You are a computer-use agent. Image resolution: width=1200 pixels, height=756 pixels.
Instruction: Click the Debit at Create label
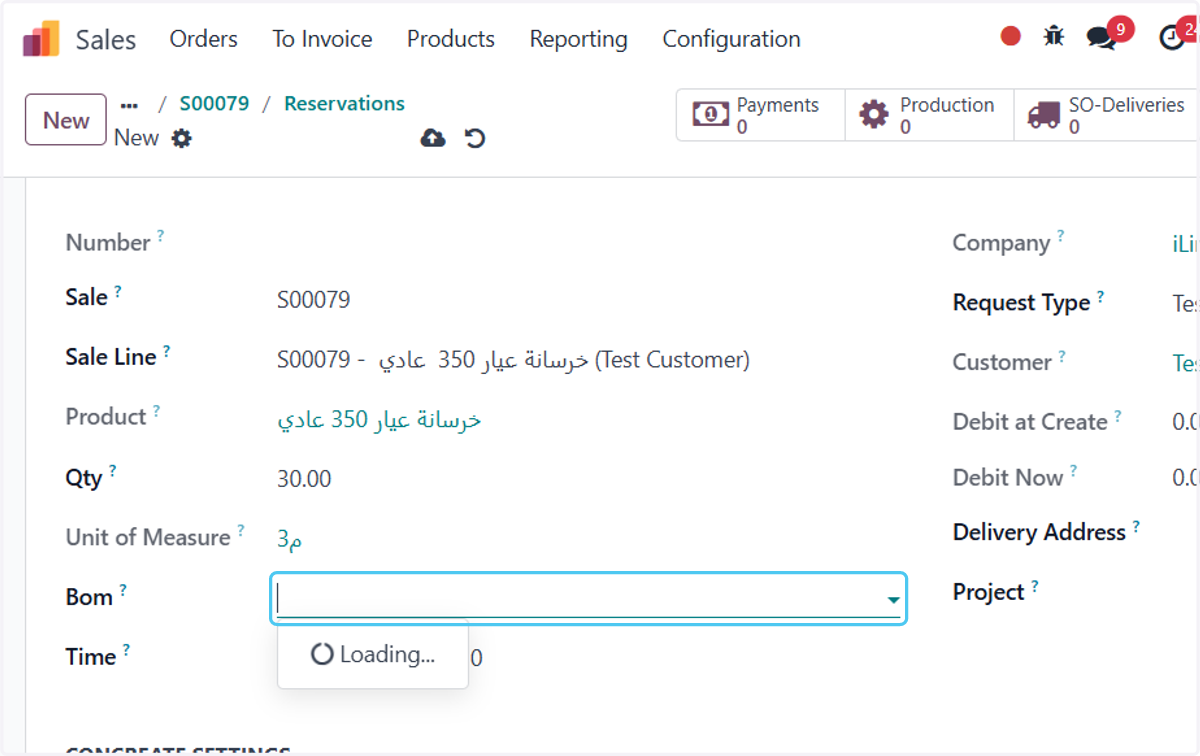pos(1030,422)
